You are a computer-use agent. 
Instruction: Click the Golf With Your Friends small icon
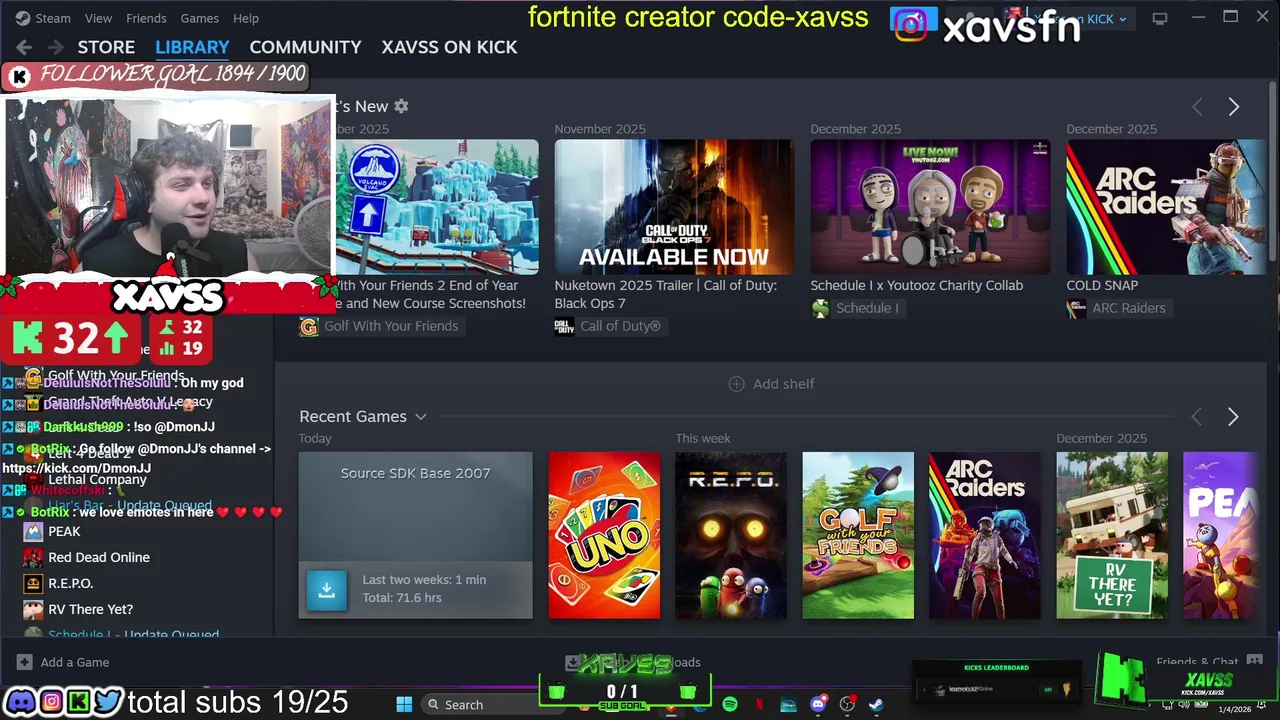pyautogui.click(x=309, y=326)
